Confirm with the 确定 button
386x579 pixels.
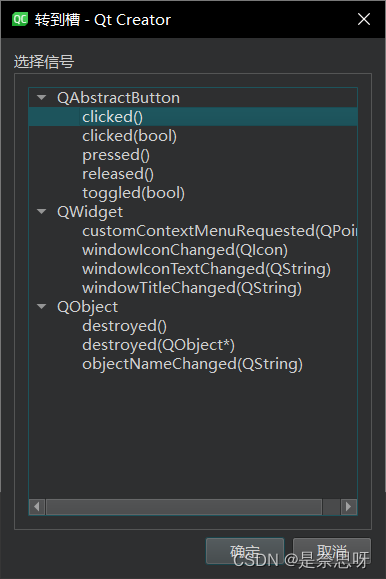[x=245, y=551]
